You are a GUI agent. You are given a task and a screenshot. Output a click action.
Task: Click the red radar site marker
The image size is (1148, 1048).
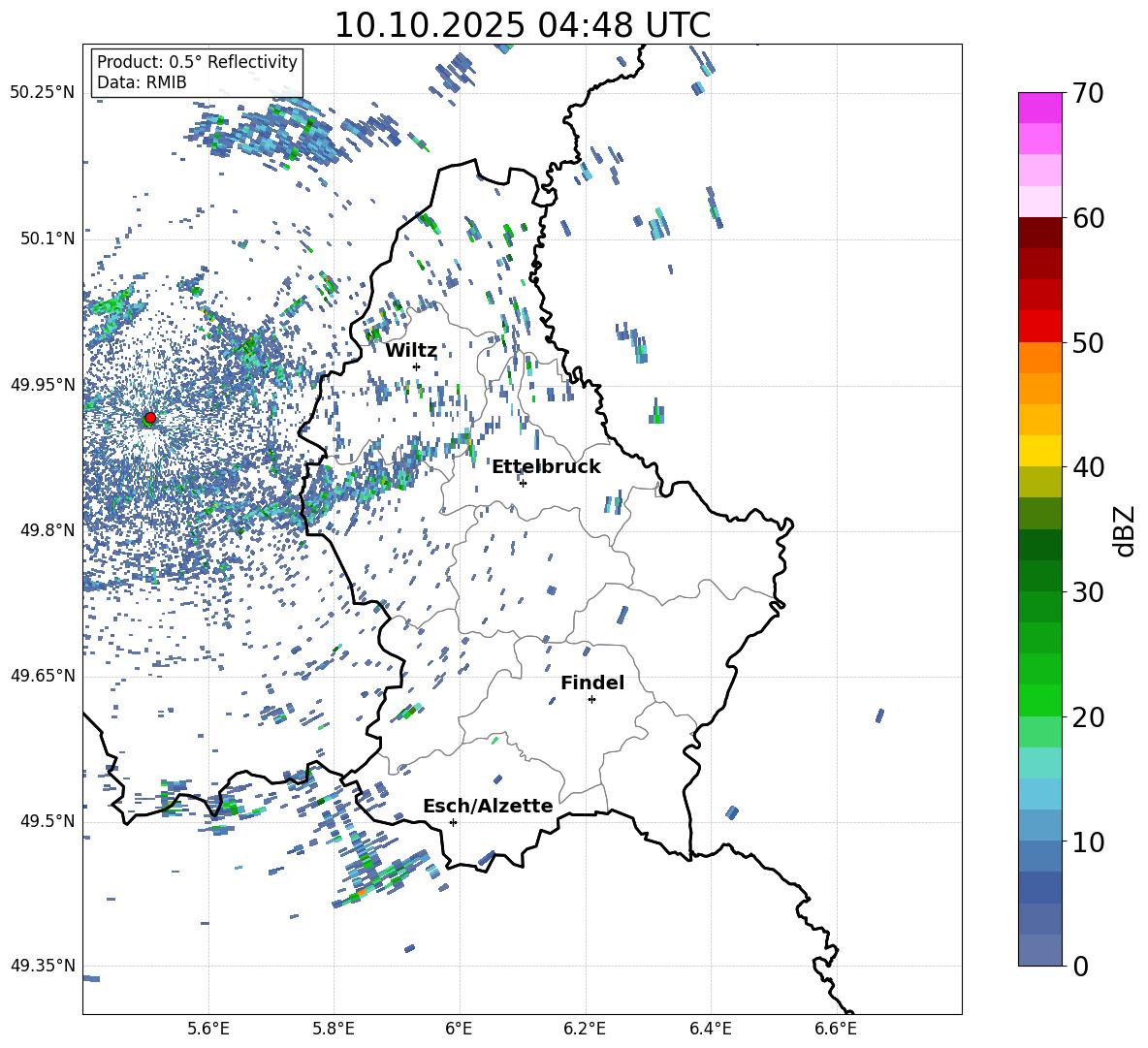(x=149, y=418)
